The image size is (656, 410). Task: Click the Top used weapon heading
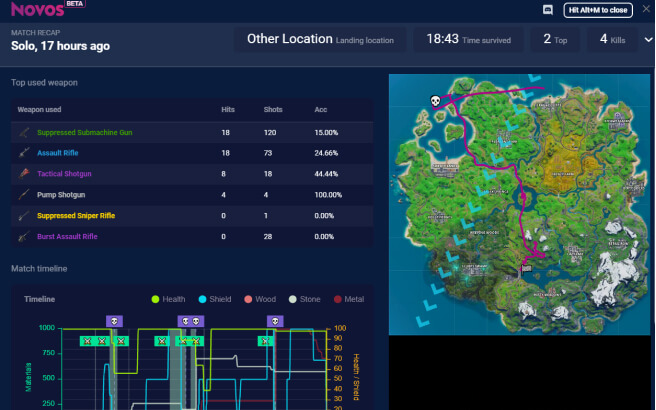(44, 82)
